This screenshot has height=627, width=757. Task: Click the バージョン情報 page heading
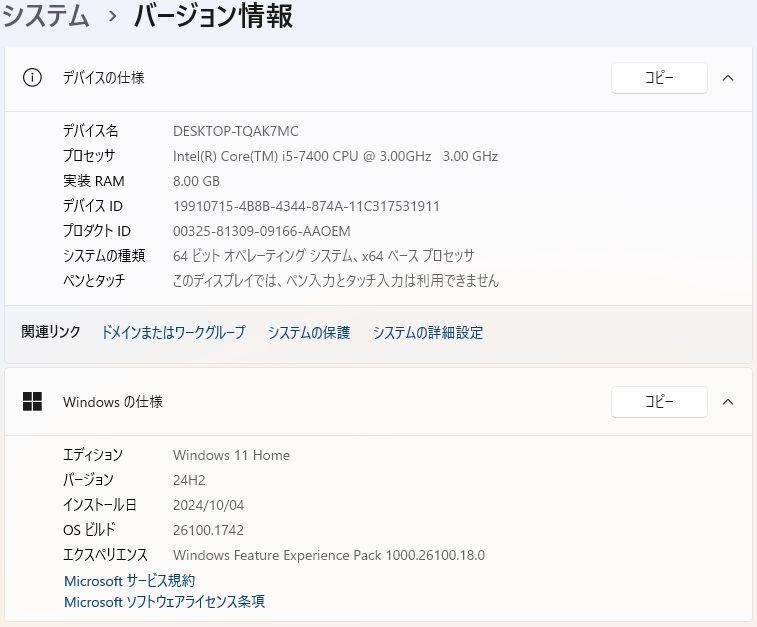(213, 15)
